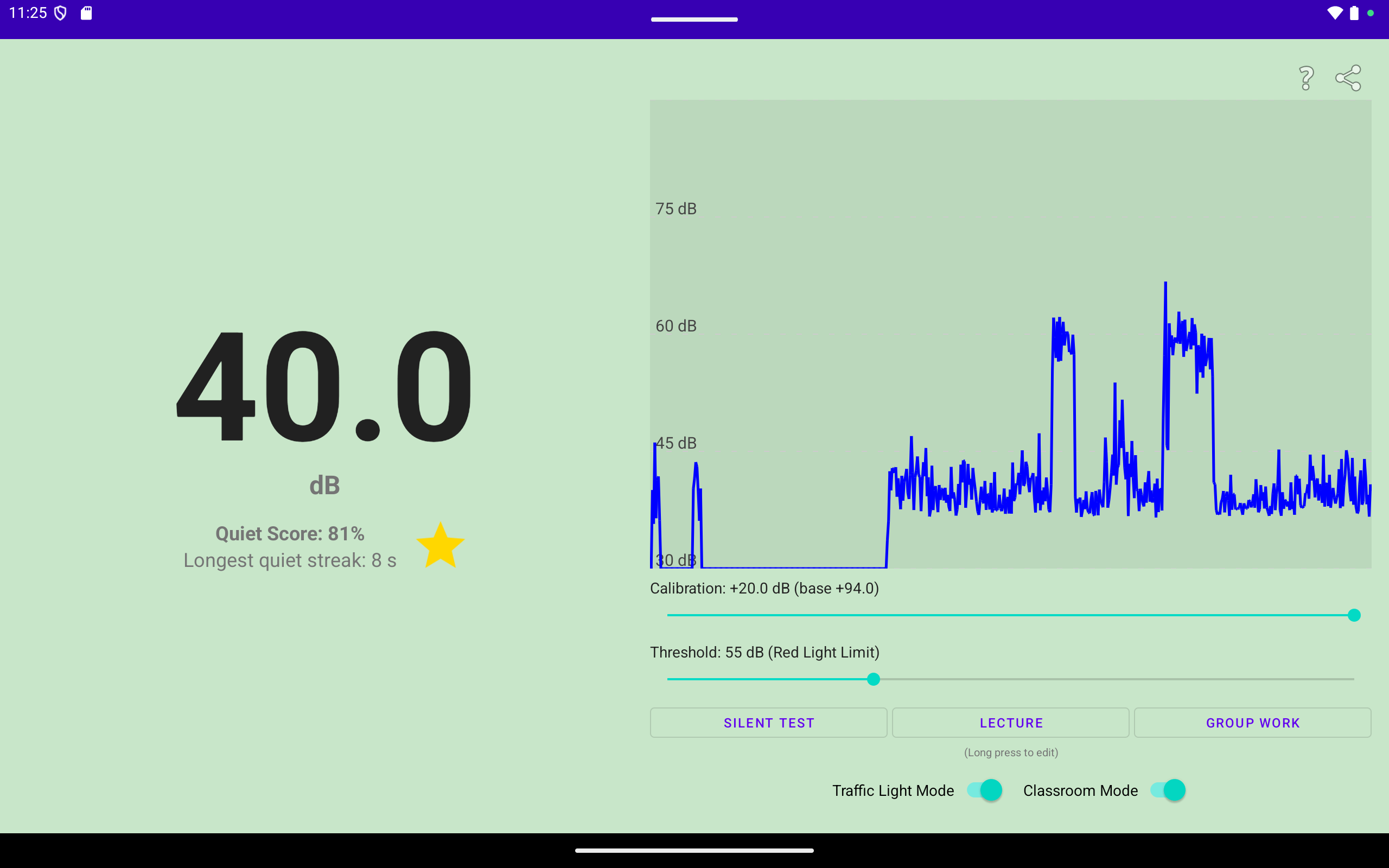
Task: Toggle the Classroom Mode switch
Action: [1168, 790]
